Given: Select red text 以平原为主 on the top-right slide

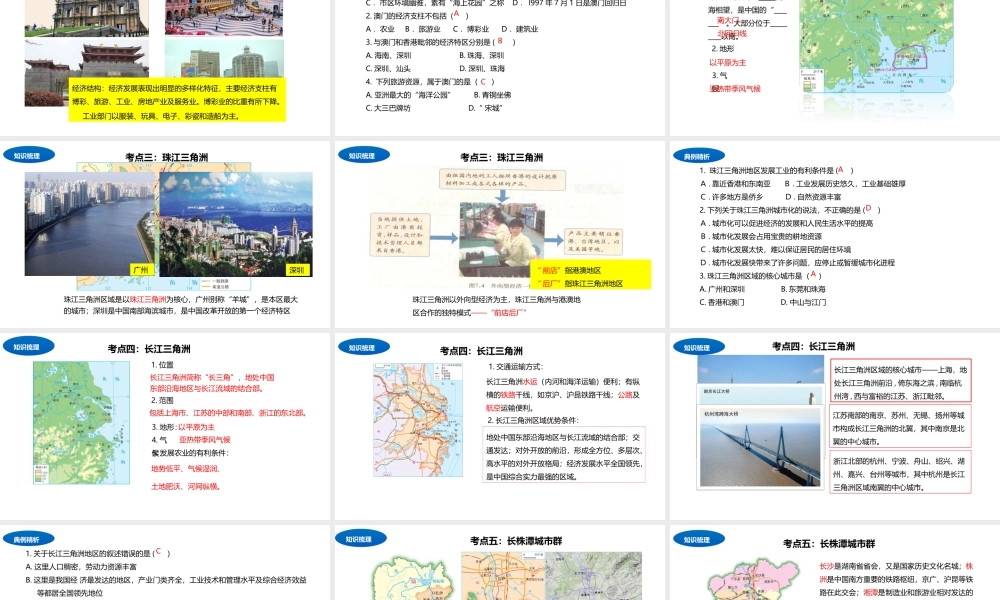Looking at the screenshot, I should tap(728, 62).
